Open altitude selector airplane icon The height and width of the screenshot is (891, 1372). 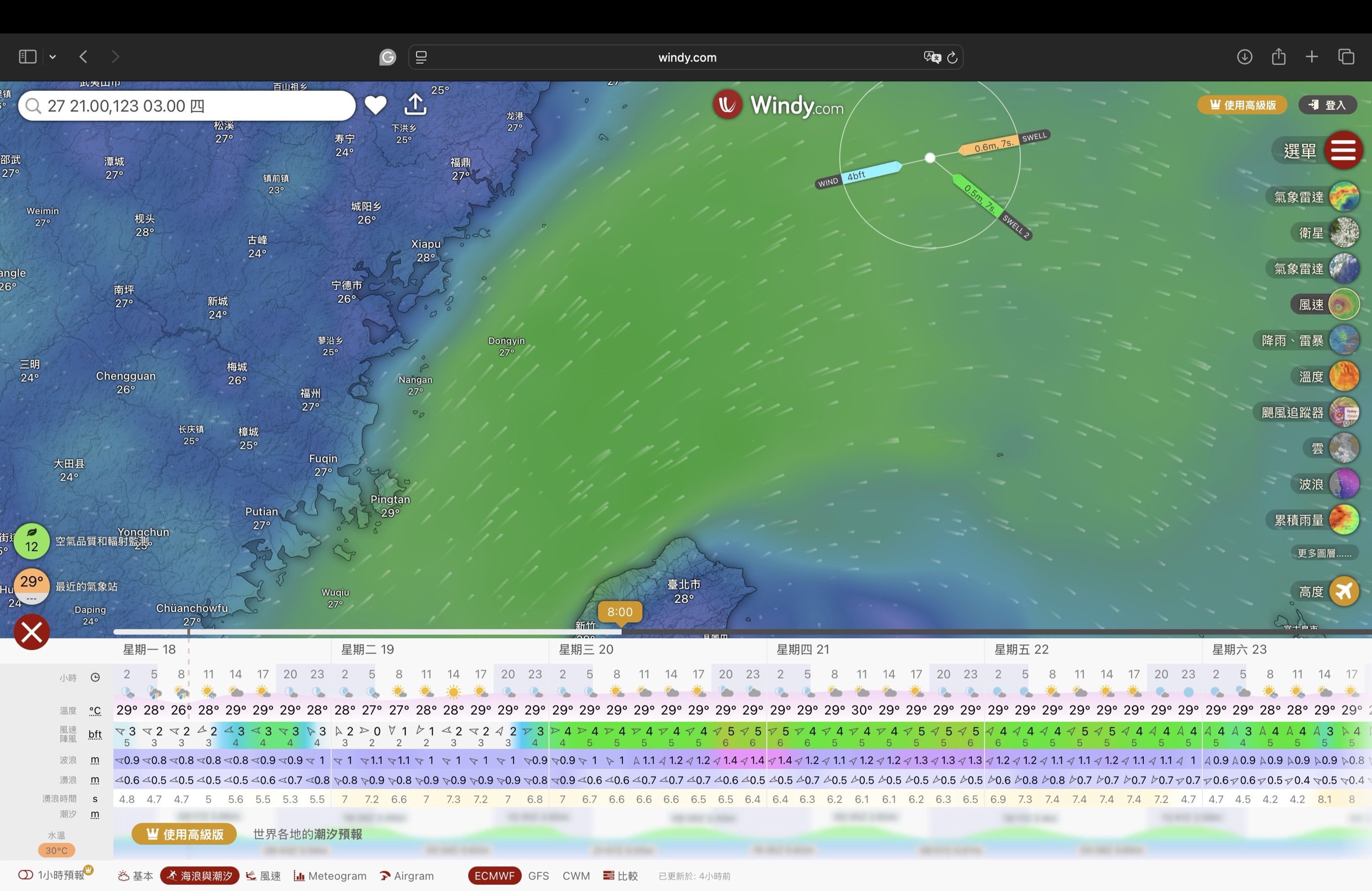point(1344,591)
